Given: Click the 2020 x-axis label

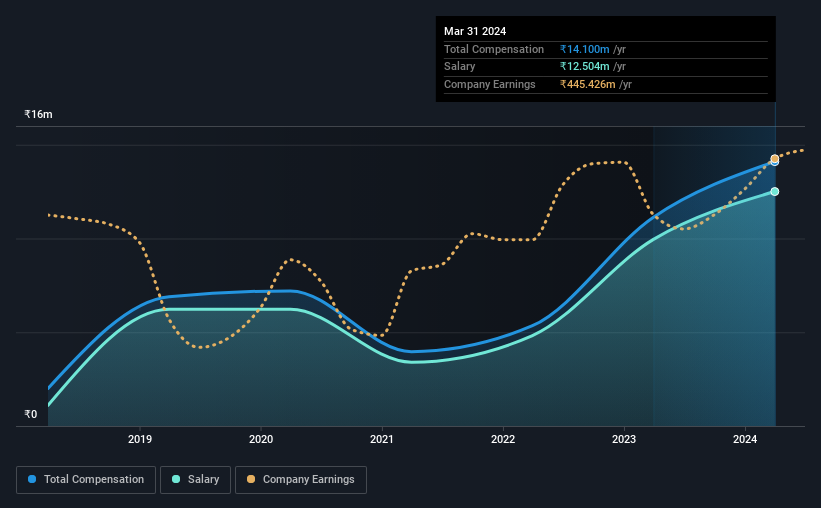Looking at the screenshot, I should 261,439.
